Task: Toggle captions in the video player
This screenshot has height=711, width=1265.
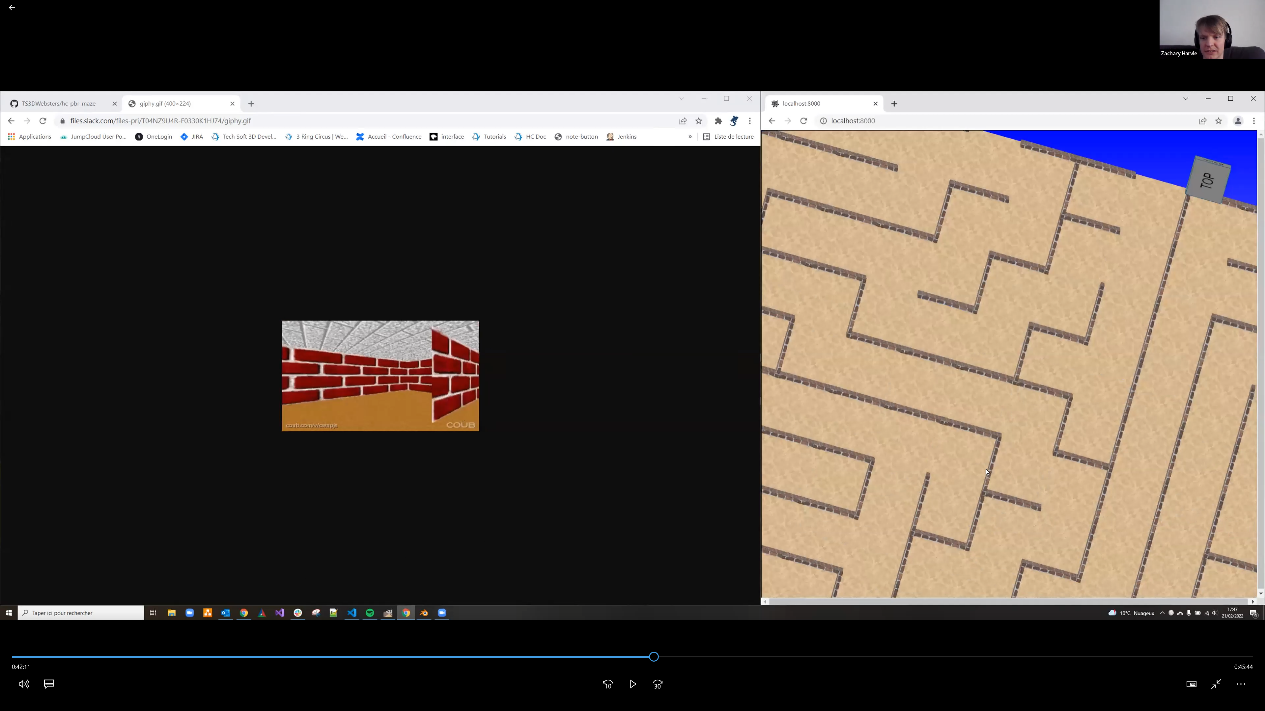Action: tap(48, 684)
